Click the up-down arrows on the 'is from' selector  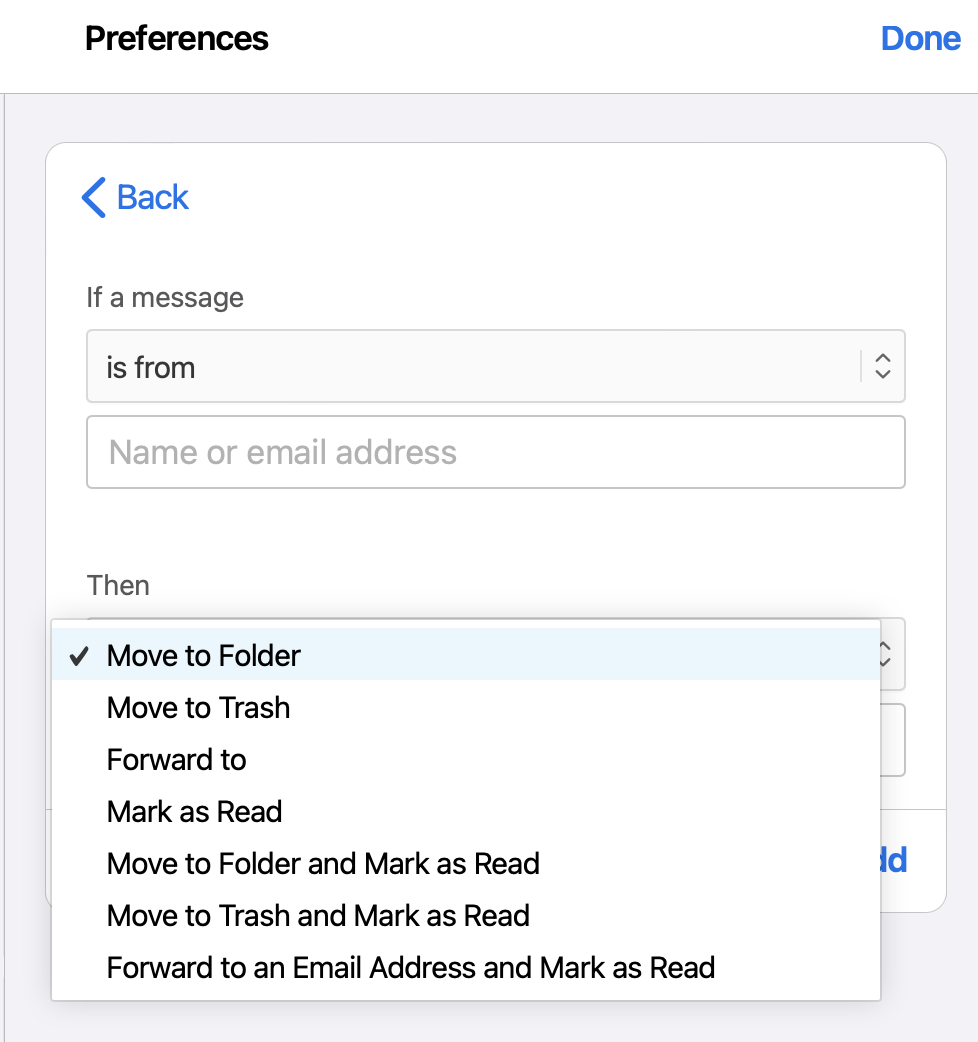pos(882,367)
